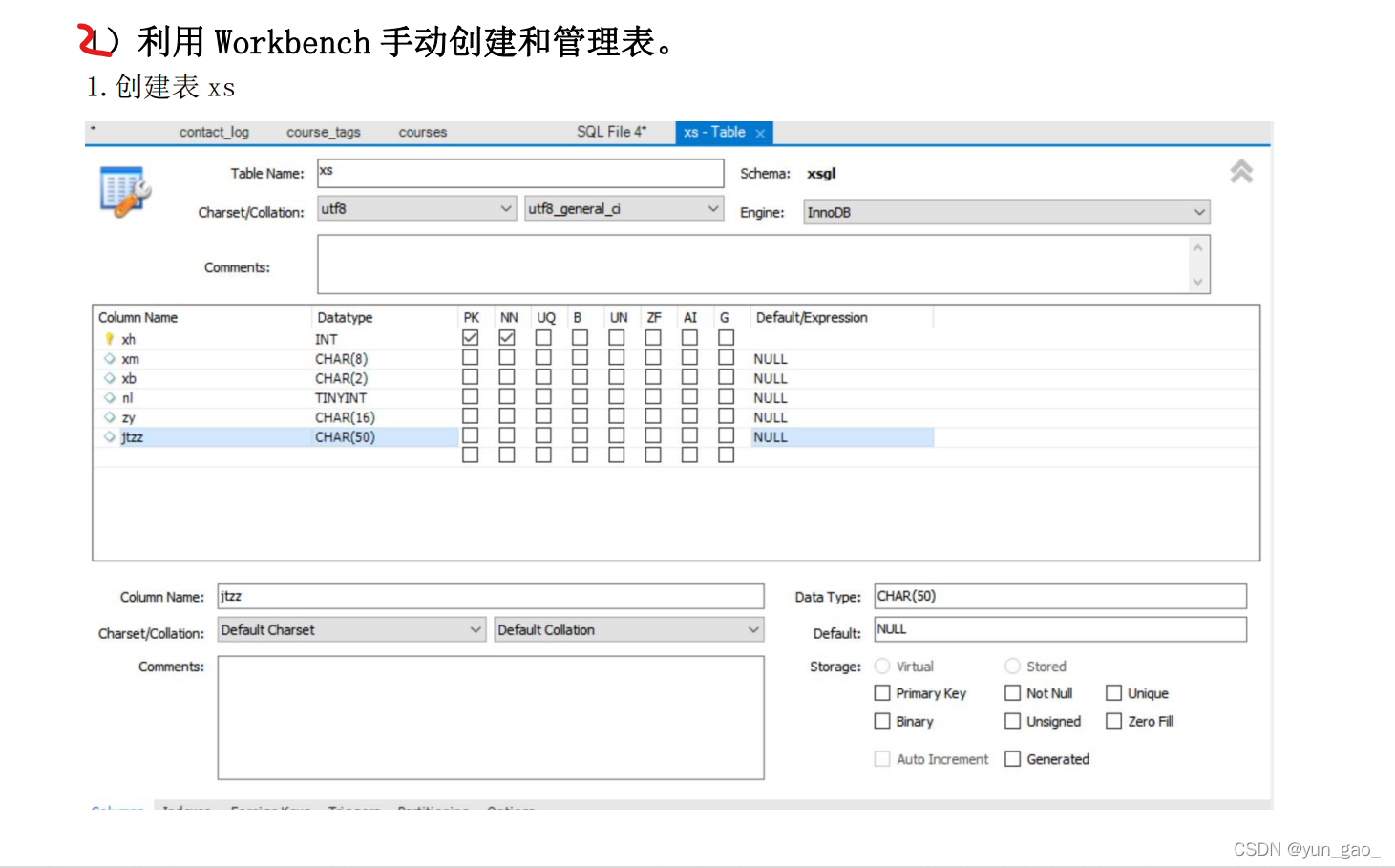This screenshot has height=868, width=1395.
Task: Click the xsgl schema name
Action: (821, 174)
